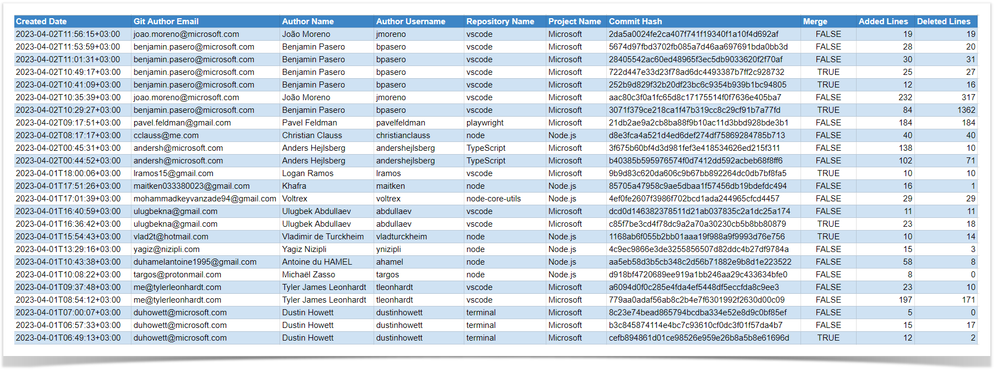The width and height of the screenshot is (998, 372).
Task: Select date cell 2023-04-02T10:35:39+03:00
Action: (x=67, y=97)
